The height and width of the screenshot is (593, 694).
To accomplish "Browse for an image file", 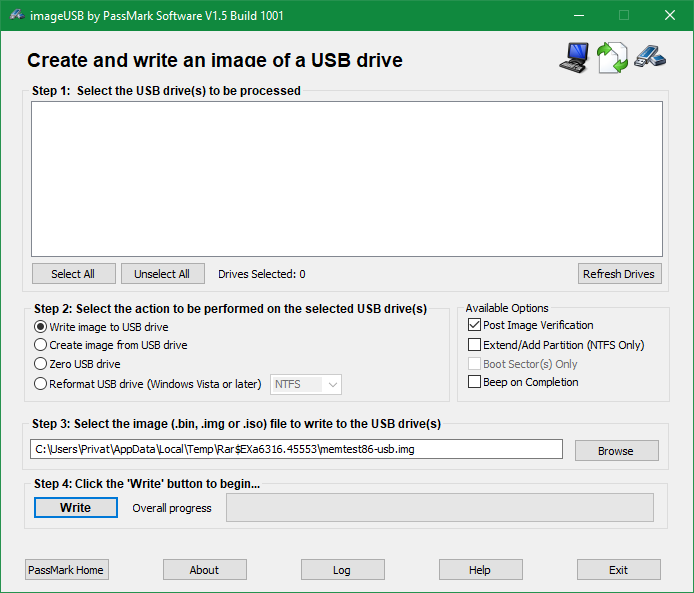I will (x=617, y=451).
